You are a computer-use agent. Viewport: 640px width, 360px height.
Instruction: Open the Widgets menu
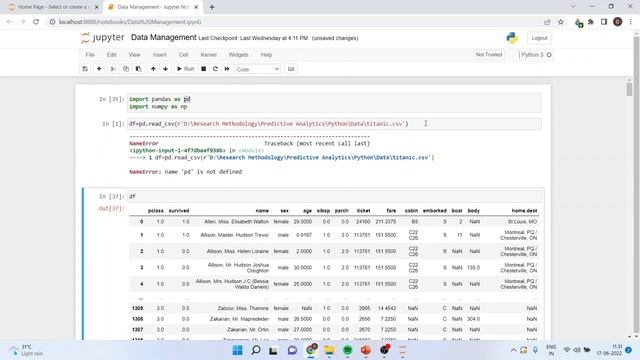[x=238, y=55]
